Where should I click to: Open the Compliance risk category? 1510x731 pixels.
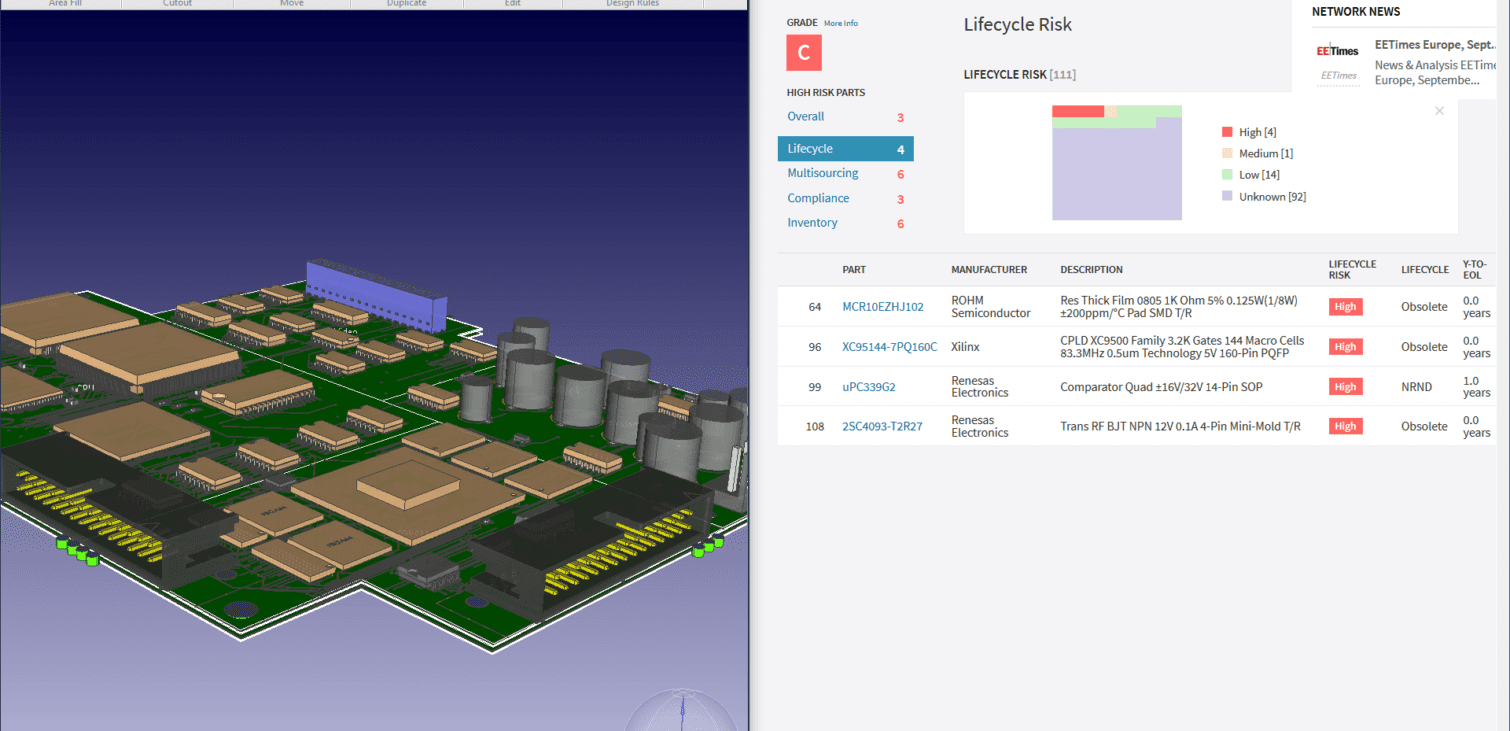pos(818,199)
